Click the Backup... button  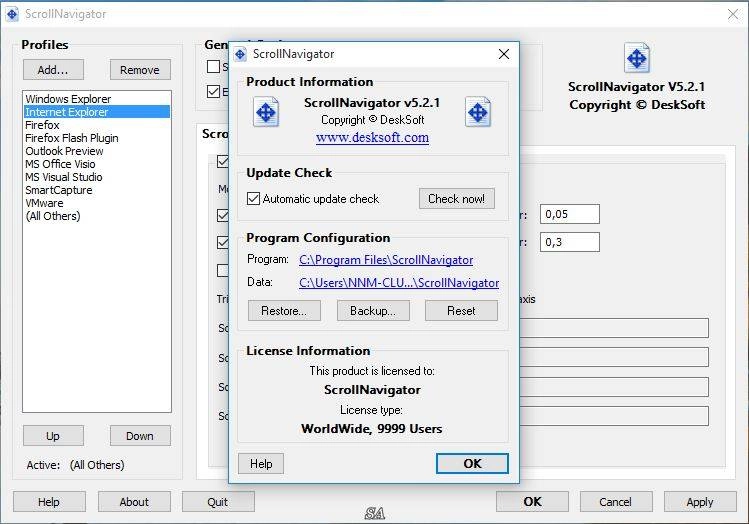tap(373, 311)
